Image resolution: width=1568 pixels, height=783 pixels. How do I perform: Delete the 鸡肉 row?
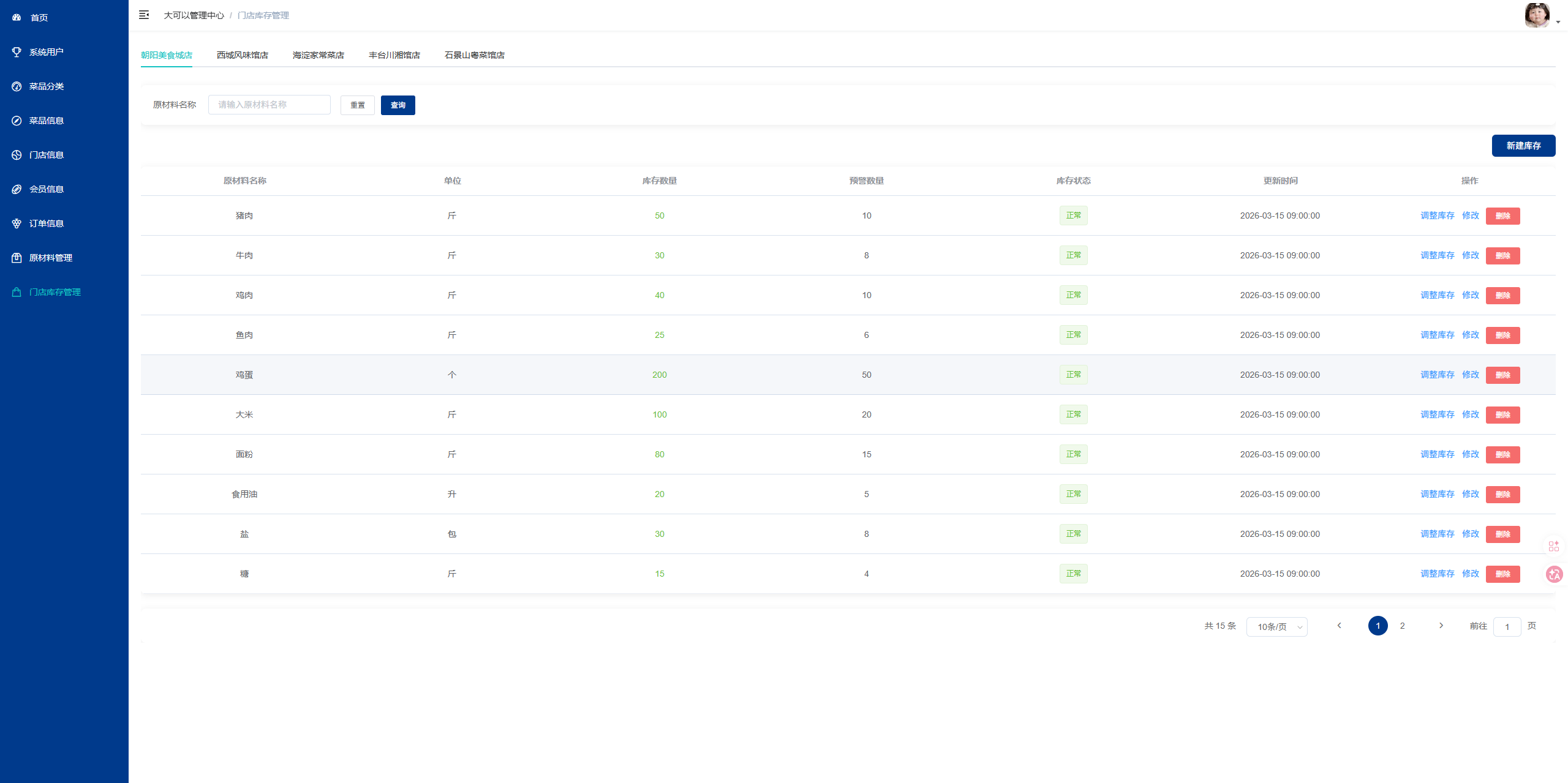tap(1502, 296)
